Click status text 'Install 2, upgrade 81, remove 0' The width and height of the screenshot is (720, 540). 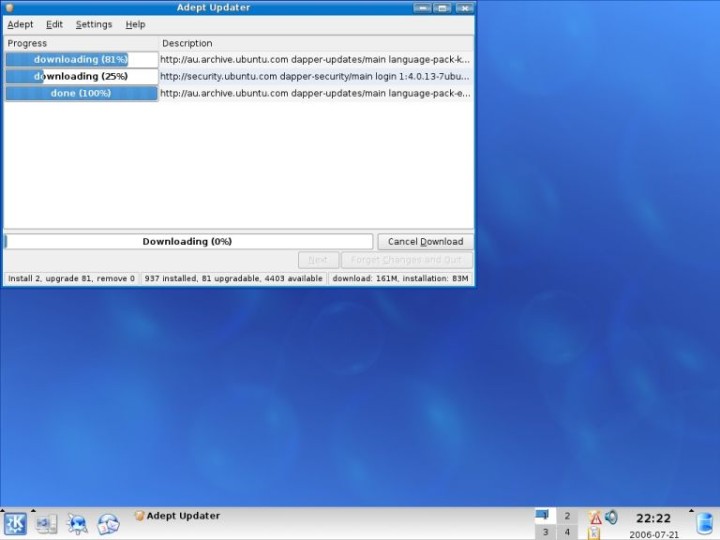[x=71, y=278]
